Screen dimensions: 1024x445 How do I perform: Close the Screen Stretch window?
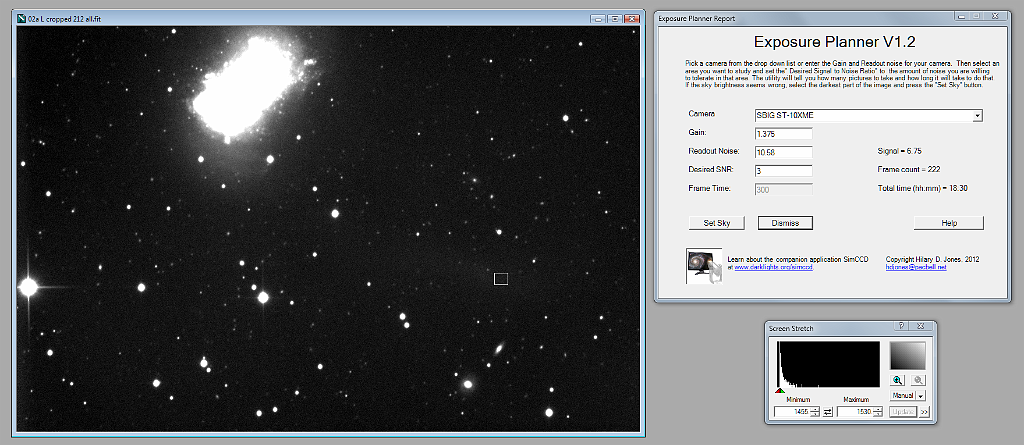[921, 326]
